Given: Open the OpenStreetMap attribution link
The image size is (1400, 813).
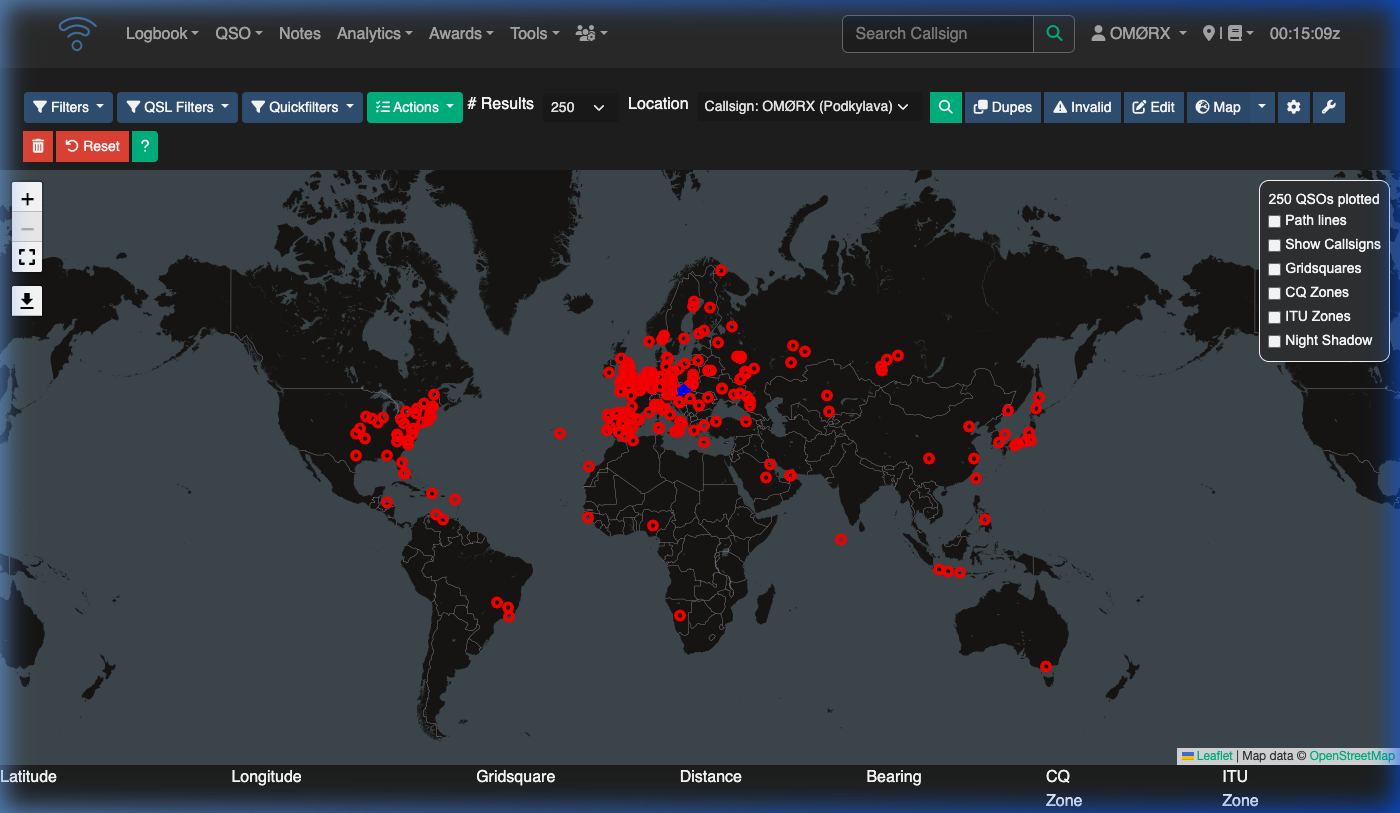Looking at the screenshot, I should coord(1352,756).
